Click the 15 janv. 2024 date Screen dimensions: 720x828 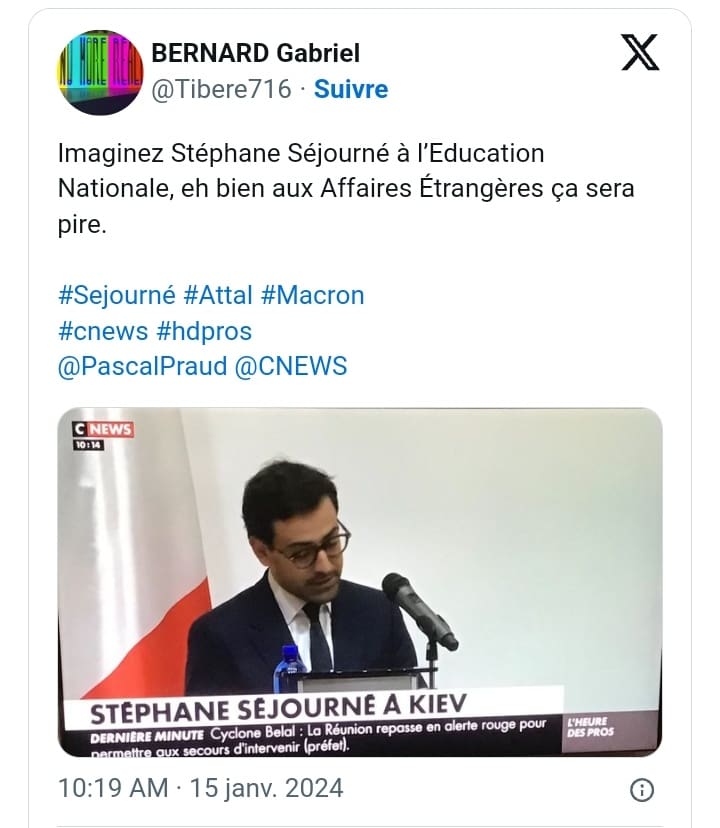coord(266,788)
